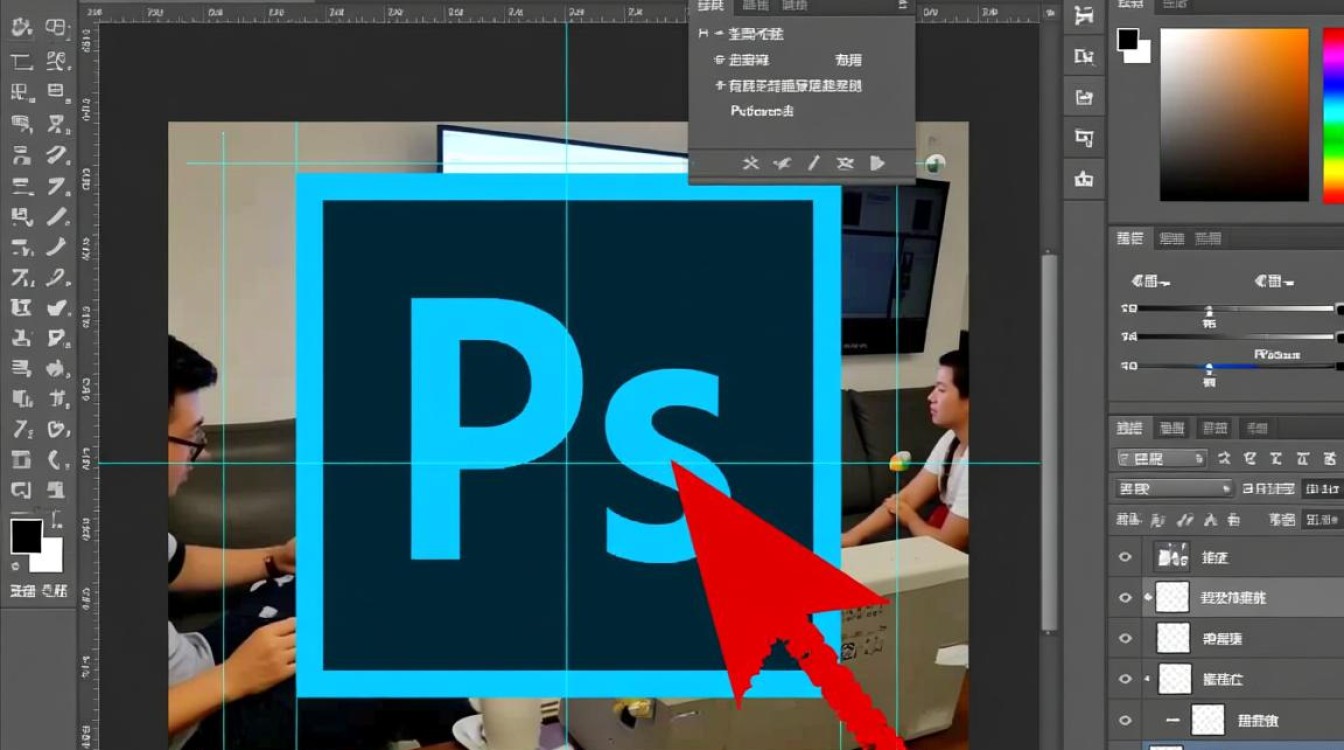Pick a shade in the orange color field
Image resolution: width=1344 pixels, height=750 pixels.
pyautogui.click(x=1234, y=114)
